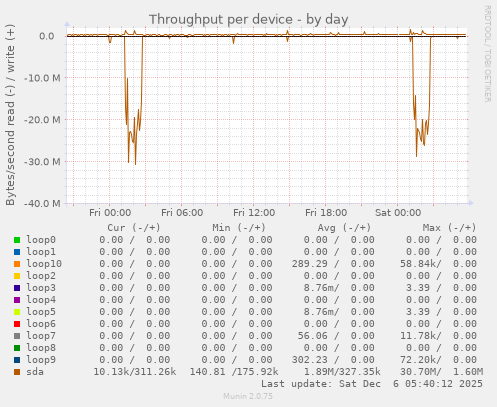Click the Fri 18:00 axis label
497x407 pixels.
pyautogui.click(x=326, y=213)
